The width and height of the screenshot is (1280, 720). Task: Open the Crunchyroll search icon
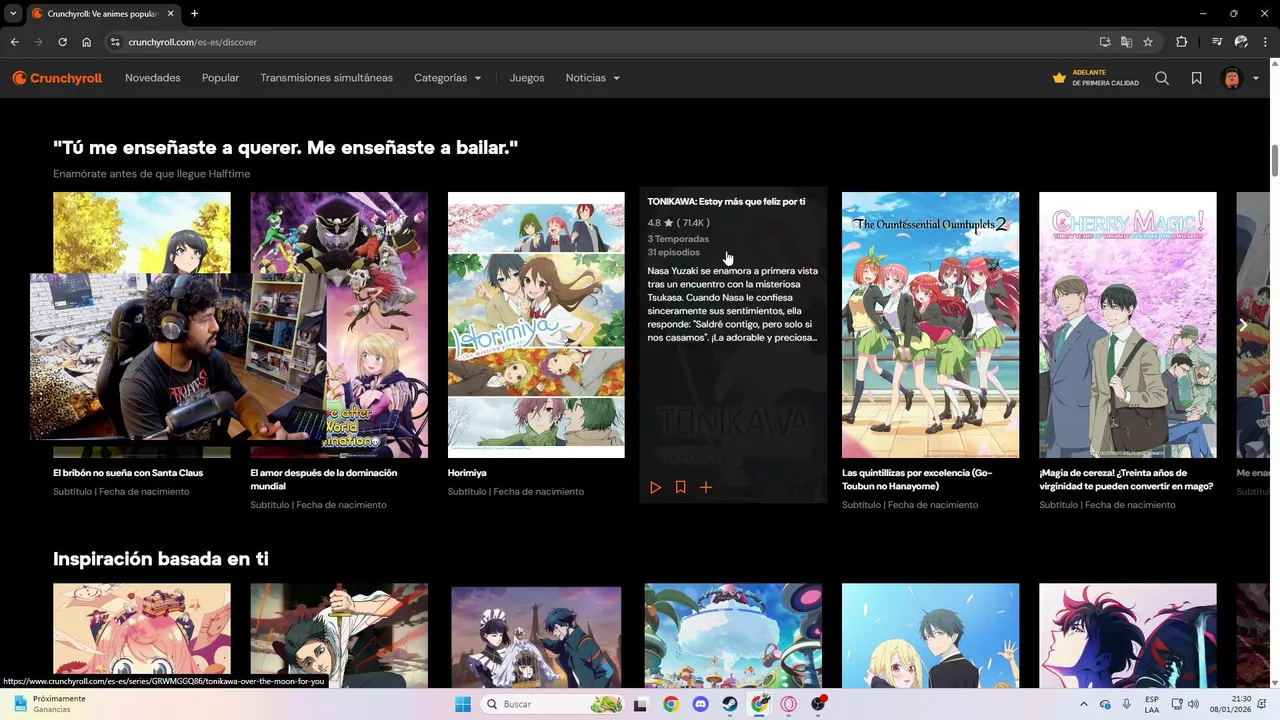click(1162, 78)
